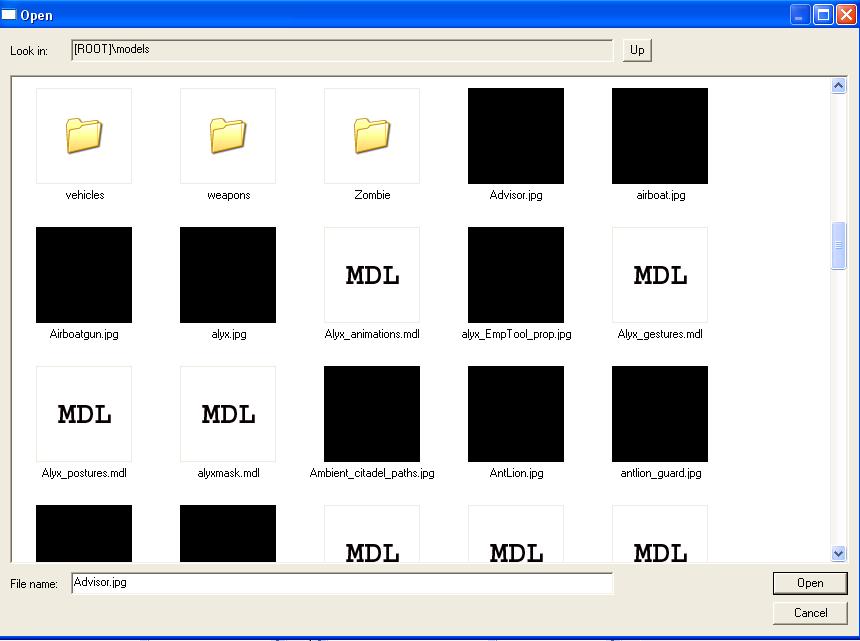Image resolution: width=860 pixels, height=641 pixels.
Task: Select the Ambient_citadel_paths.jpg thumbnail
Action: coord(372,414)
